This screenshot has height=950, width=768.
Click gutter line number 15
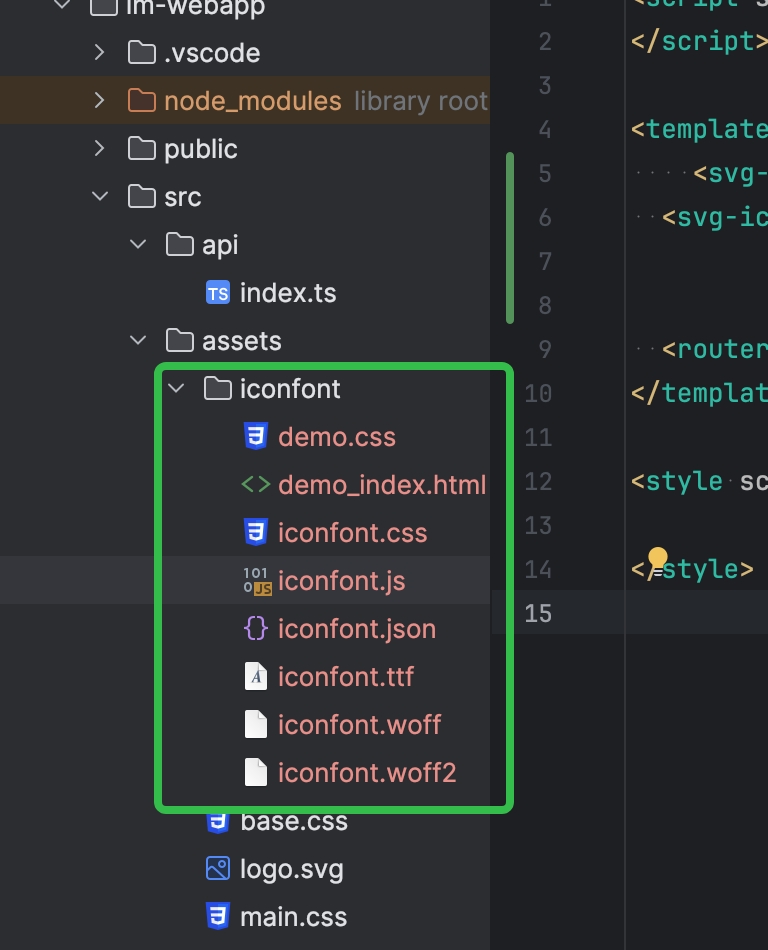point(538,613)
